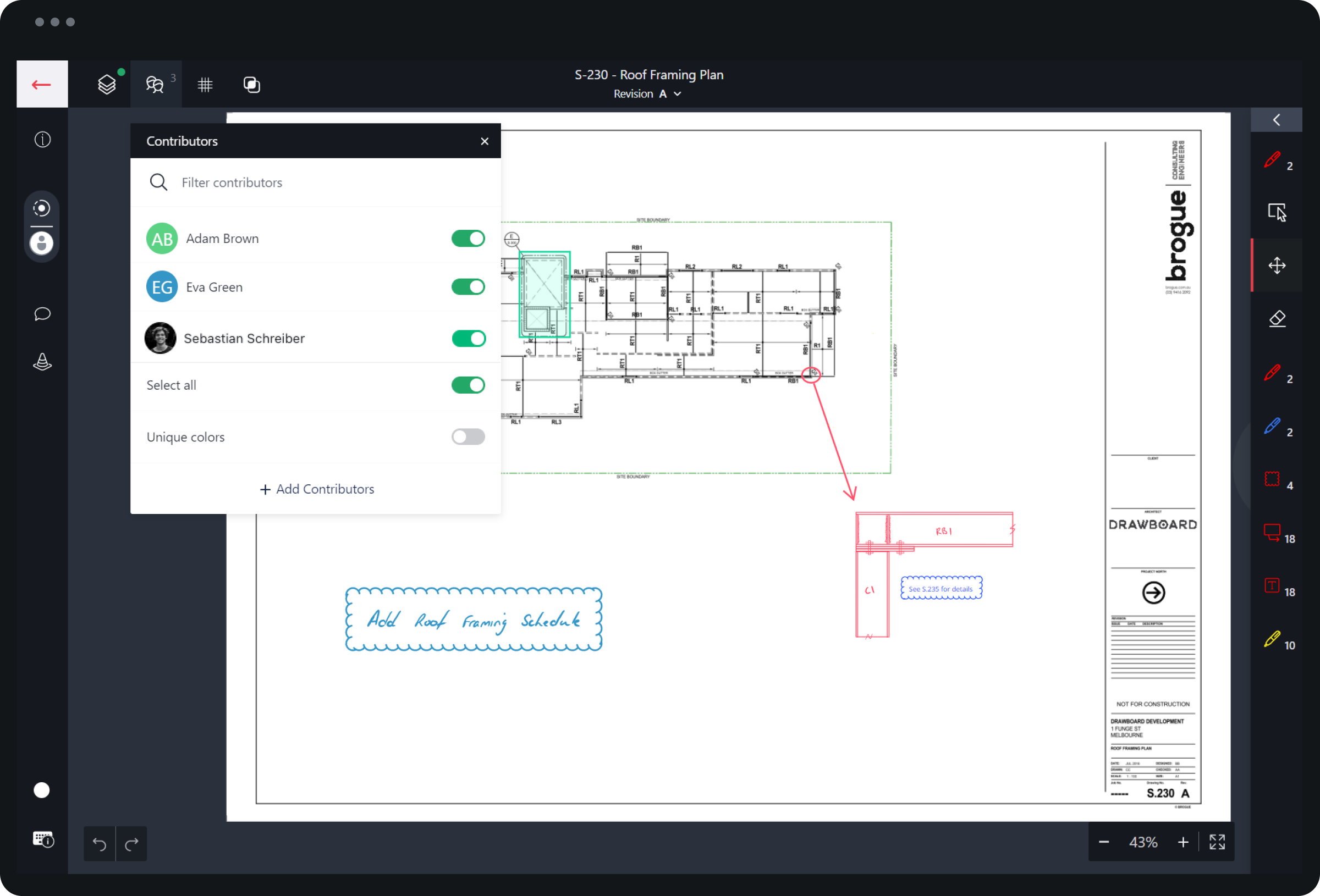Toggle off Adam Brown's annotations
Screen dimensions: 1320x896
tap(468, 238)
